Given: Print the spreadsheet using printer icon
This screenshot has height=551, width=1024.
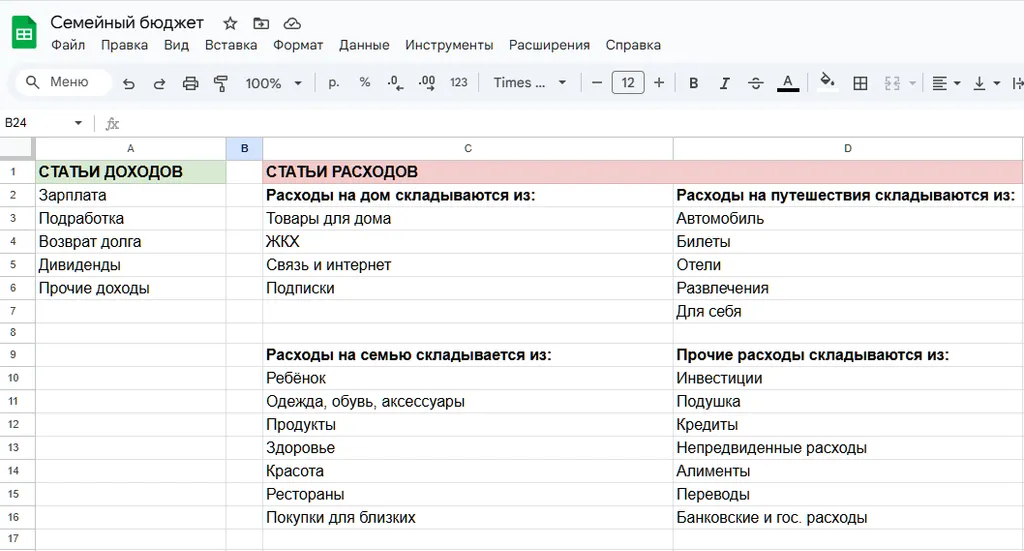Looking at the screenshot, I should click(x=190, y=83).
